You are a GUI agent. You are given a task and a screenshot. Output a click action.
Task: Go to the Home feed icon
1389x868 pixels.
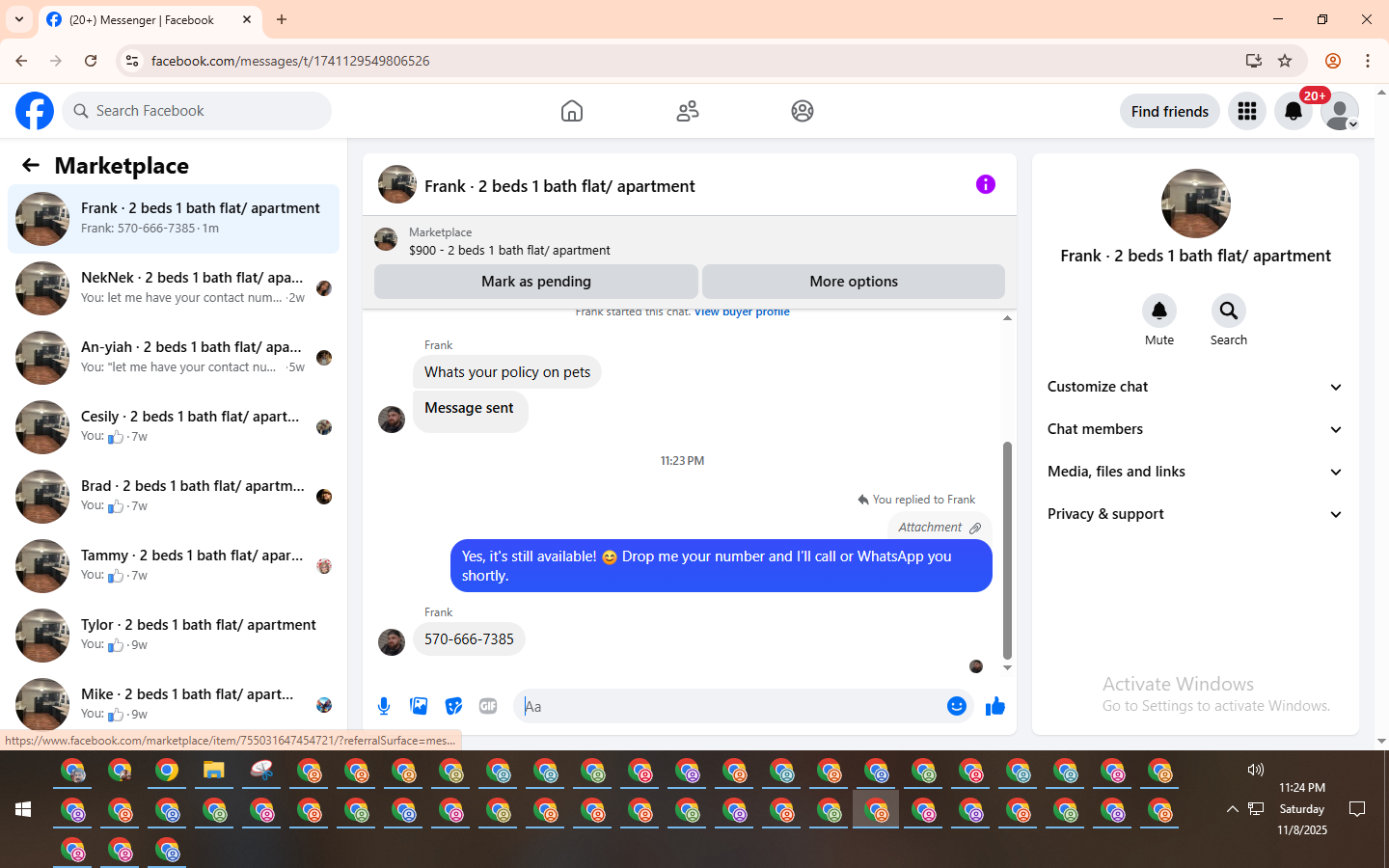click(x=572, y=111)
